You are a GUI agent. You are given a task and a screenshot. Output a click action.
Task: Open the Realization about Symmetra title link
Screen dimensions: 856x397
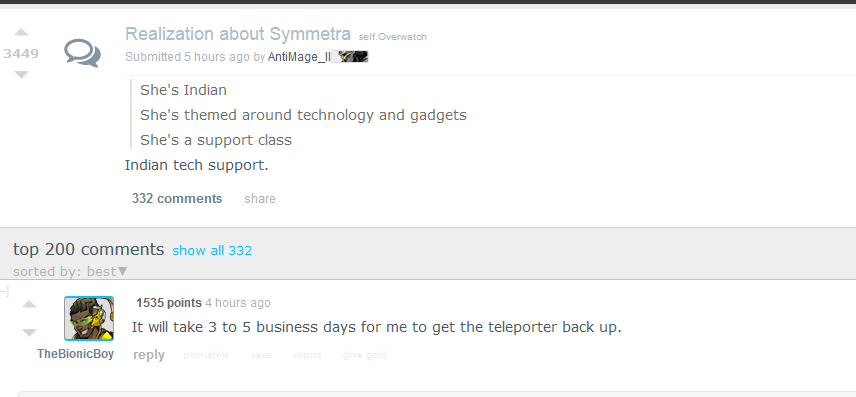[x=237, y=34]
